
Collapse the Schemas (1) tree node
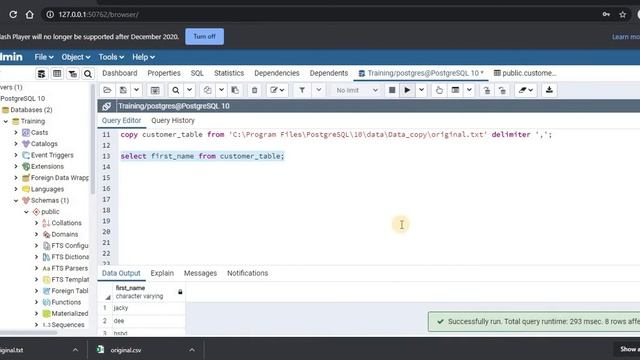point(16,200)
